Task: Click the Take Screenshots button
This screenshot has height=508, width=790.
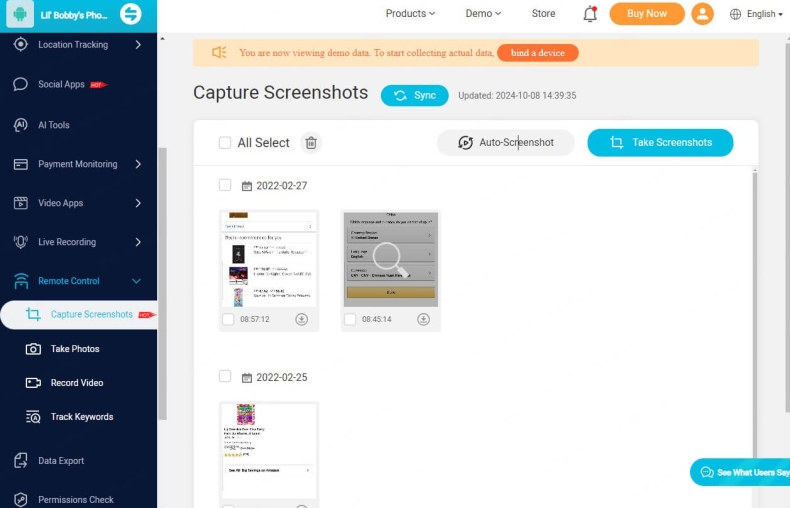Action: click(660, 143)
